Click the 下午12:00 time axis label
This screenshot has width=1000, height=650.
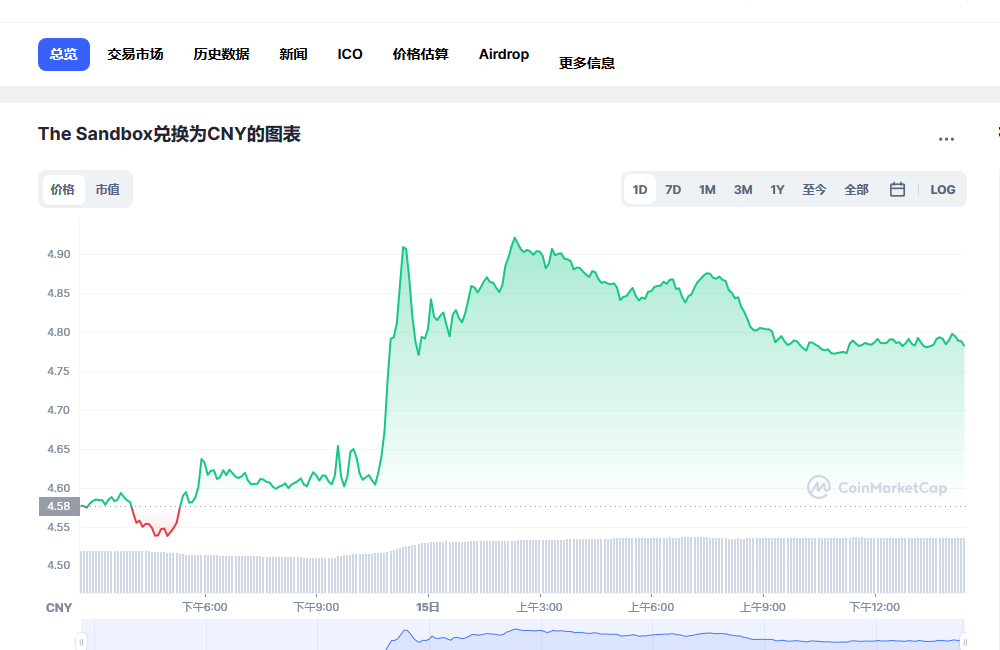click(874, 607)
